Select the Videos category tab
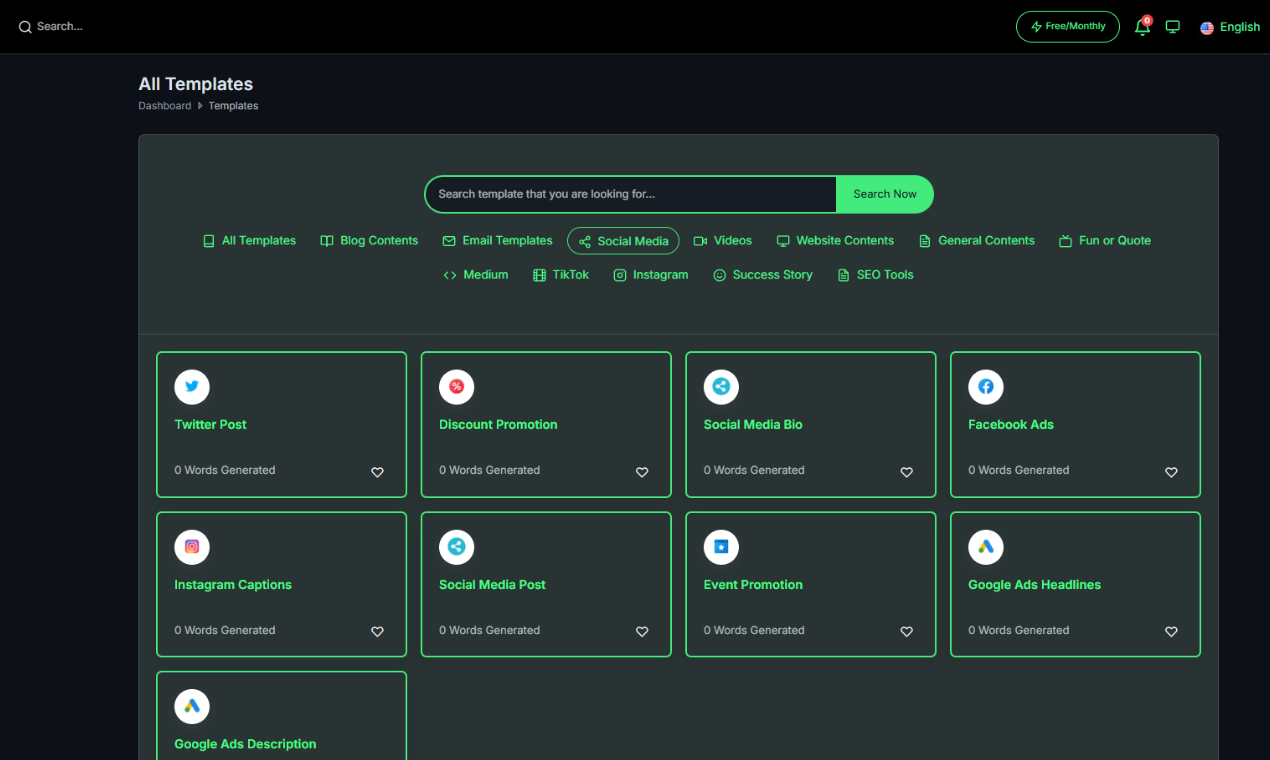Viewport: 1270px width, 760px height. coord(722,241)
